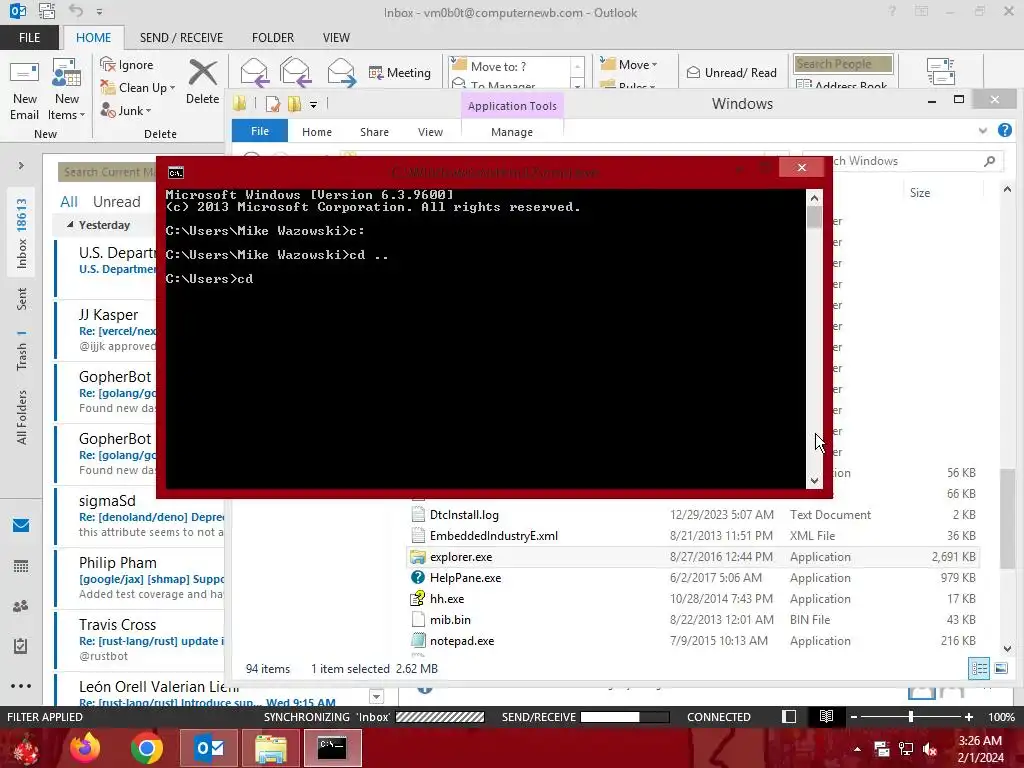
Task: Toggle Unread/Read on message
Action: (x=731, y=72)
